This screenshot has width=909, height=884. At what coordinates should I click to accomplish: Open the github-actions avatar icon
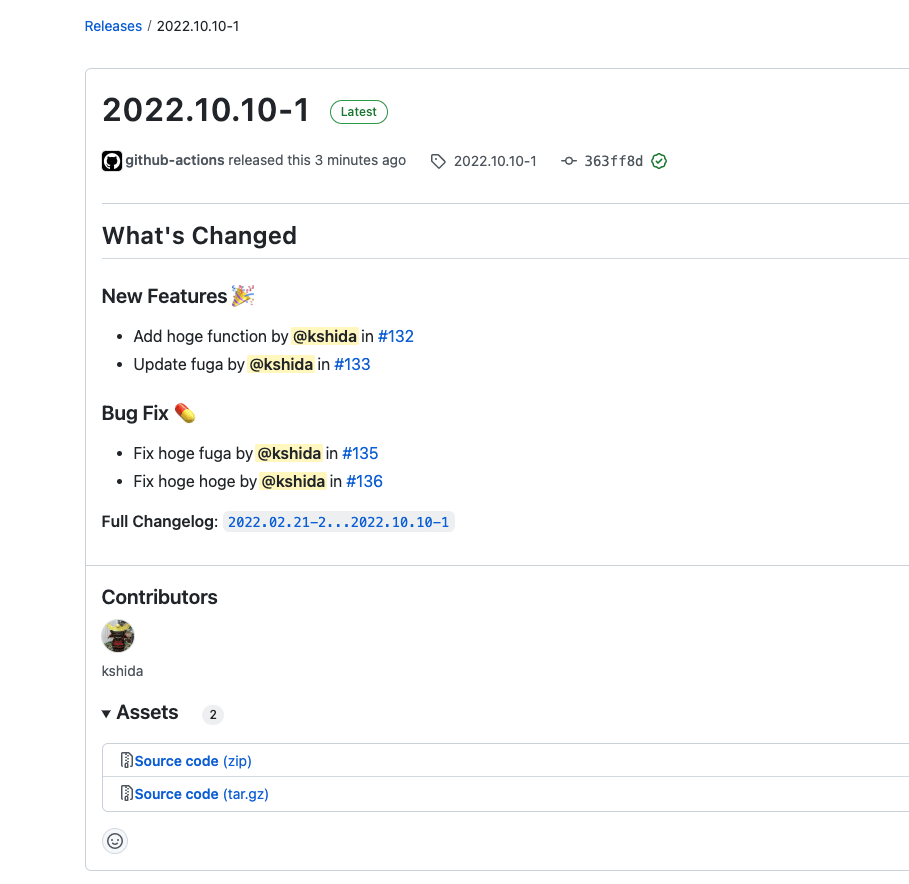click(x=112, y=161)
